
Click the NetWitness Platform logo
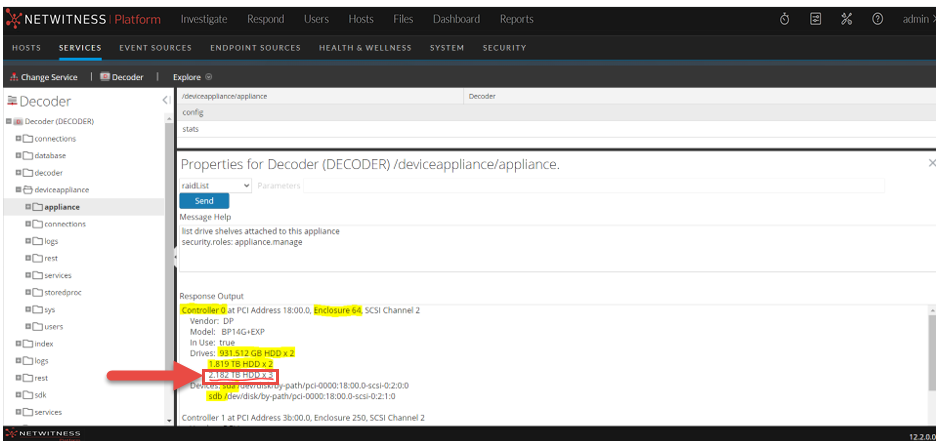tap(83, 19)
